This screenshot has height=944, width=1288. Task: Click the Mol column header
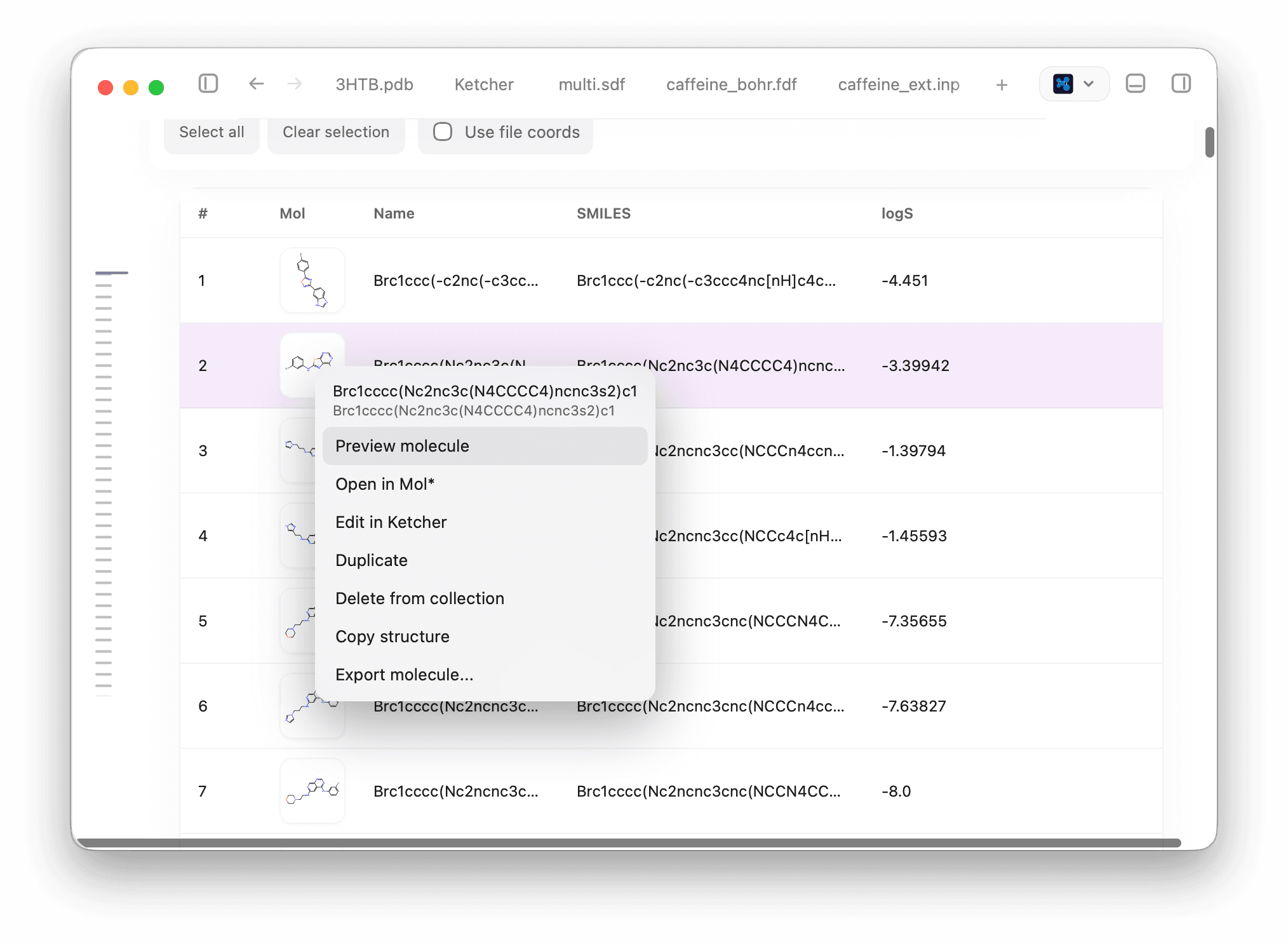[292, 213]
